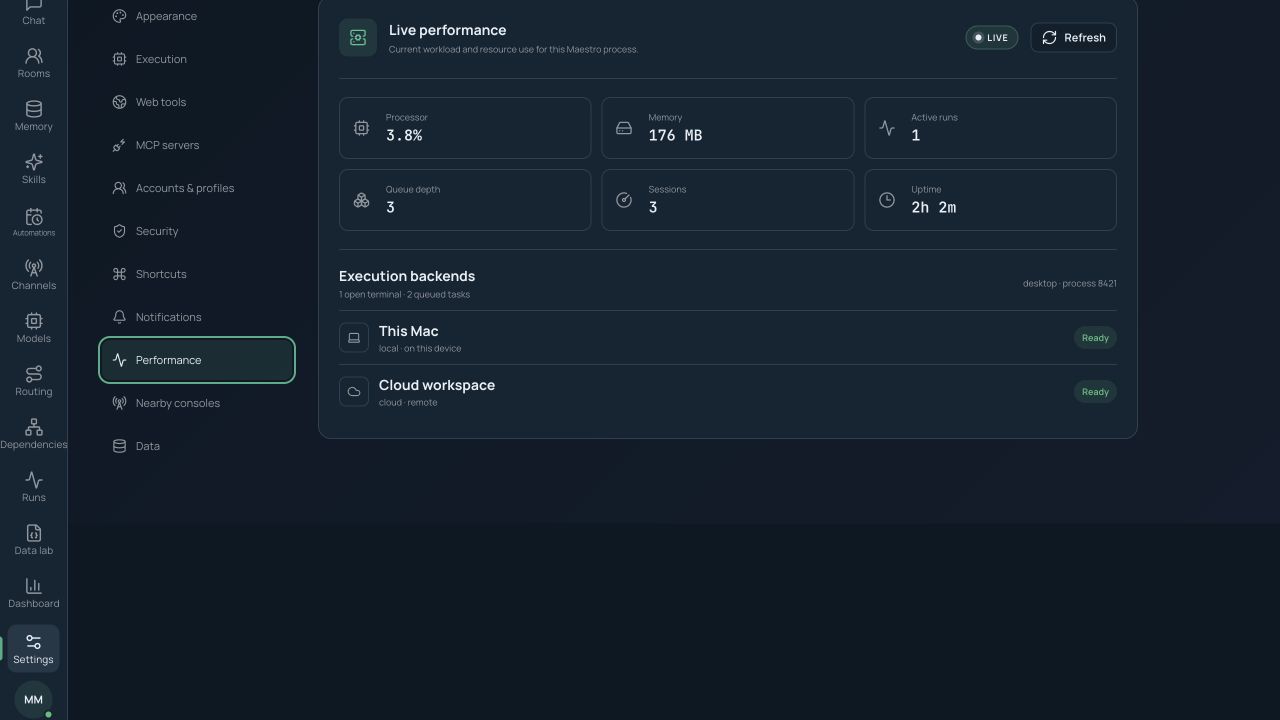Click the This Mac backend name
The height and width of the screenshot is (720, 1280).
point(408,331)
